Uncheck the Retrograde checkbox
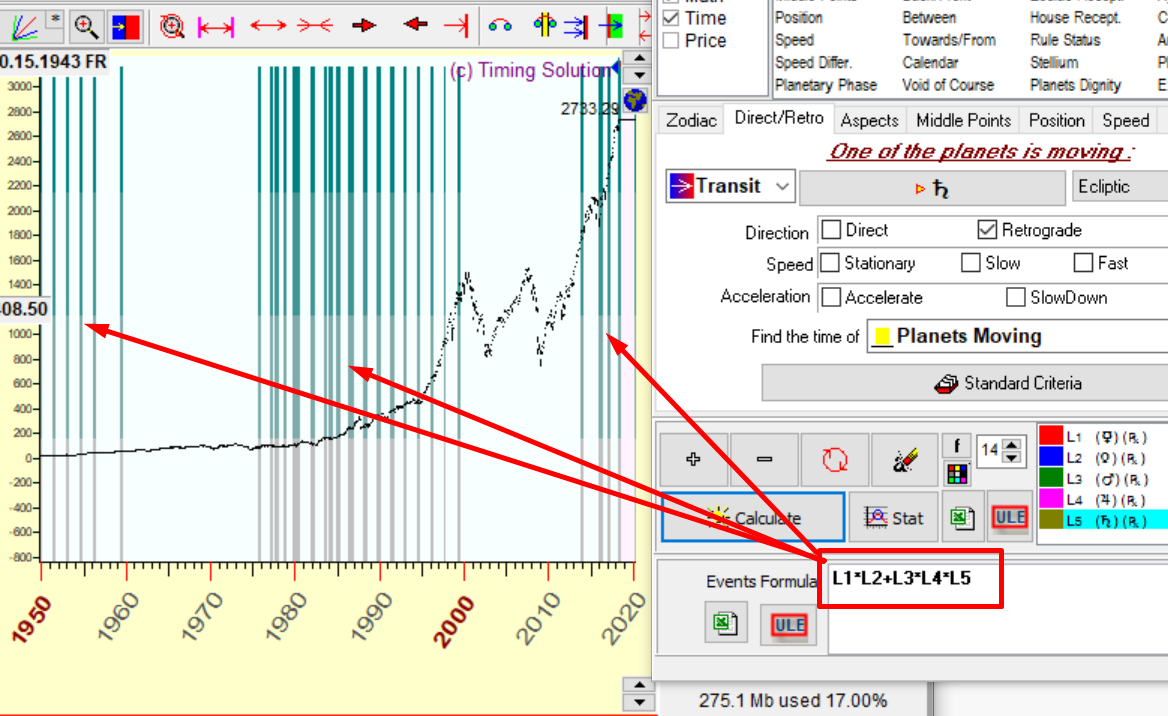1168x716 pixels. coord(988,230)
